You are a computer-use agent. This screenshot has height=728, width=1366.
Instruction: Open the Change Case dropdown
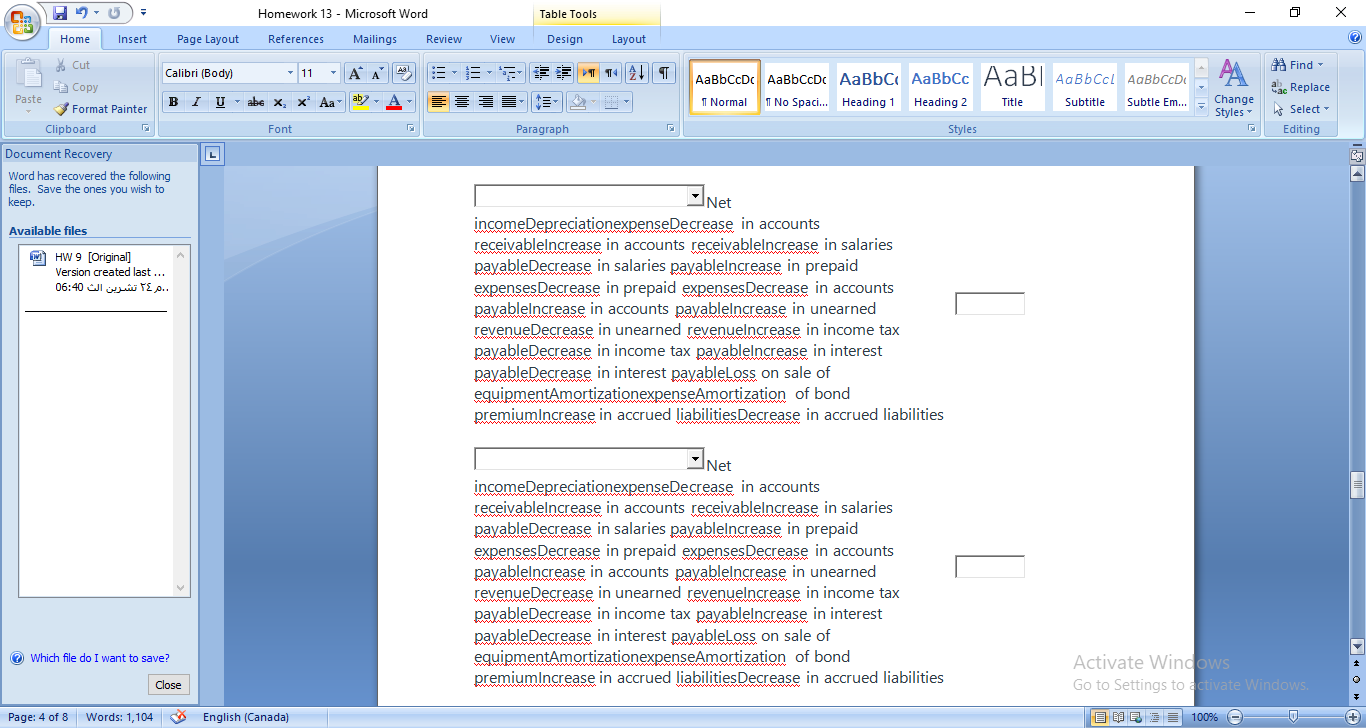[329, 102]
